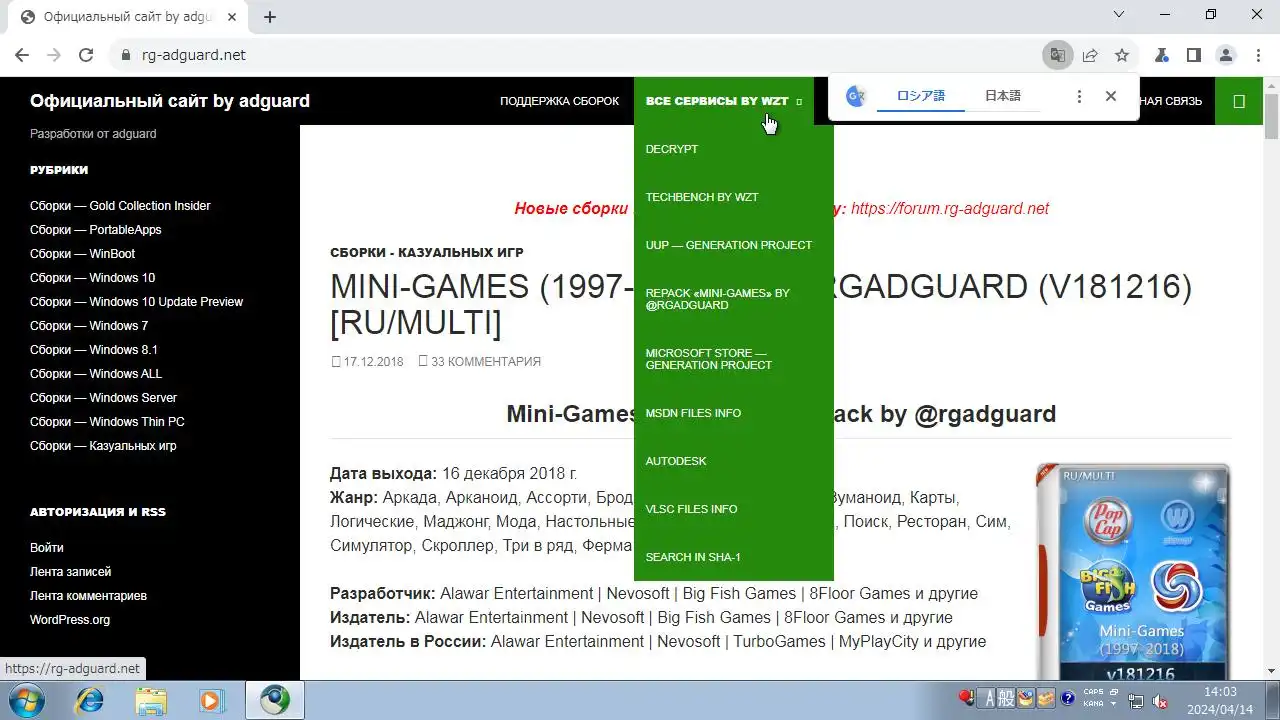
Task: Open Сборки — Gold Collection Insider category
Action: (120, 206)
